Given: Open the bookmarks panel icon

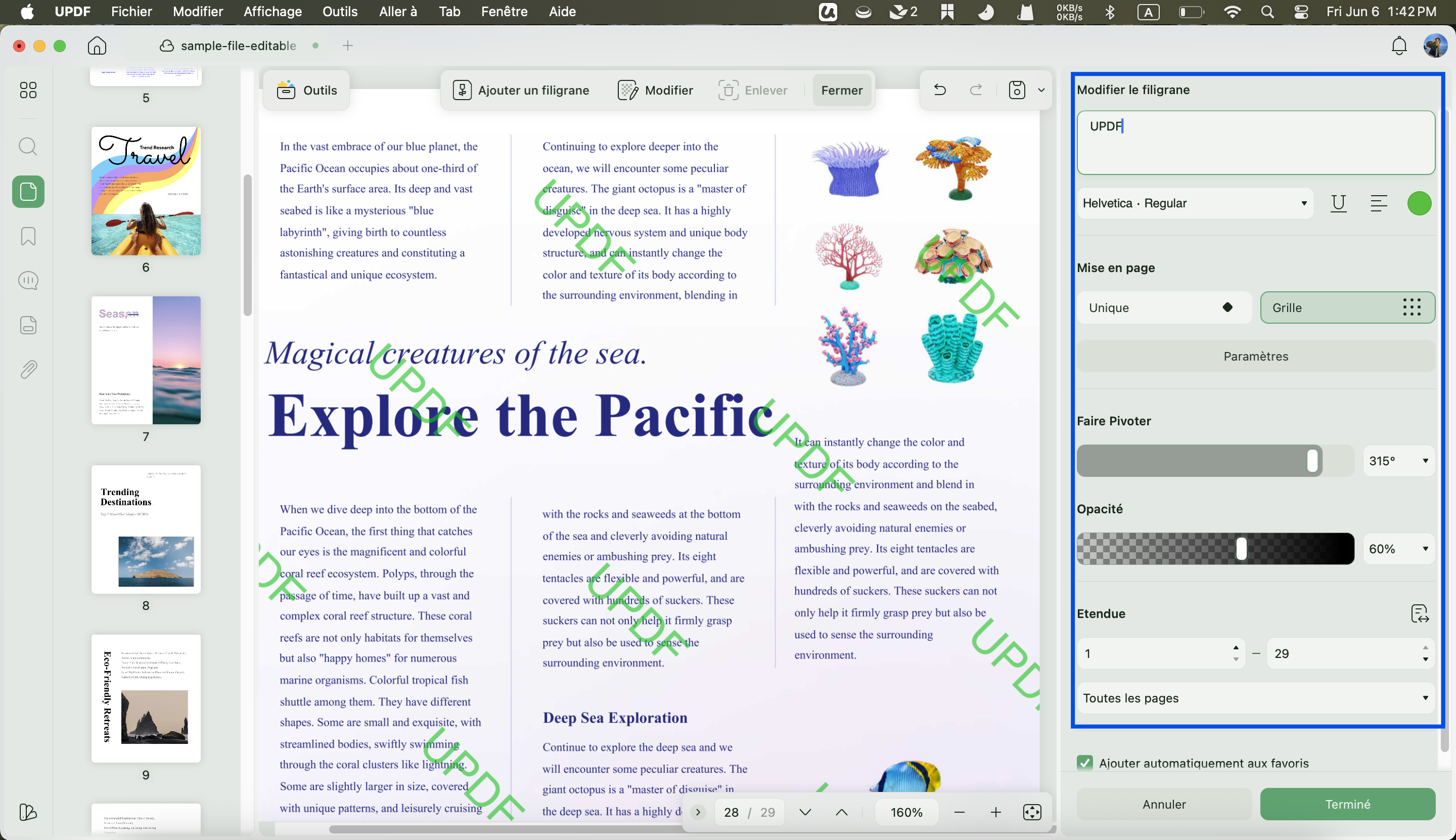Looking at the screenshot, I should (28, 236).
